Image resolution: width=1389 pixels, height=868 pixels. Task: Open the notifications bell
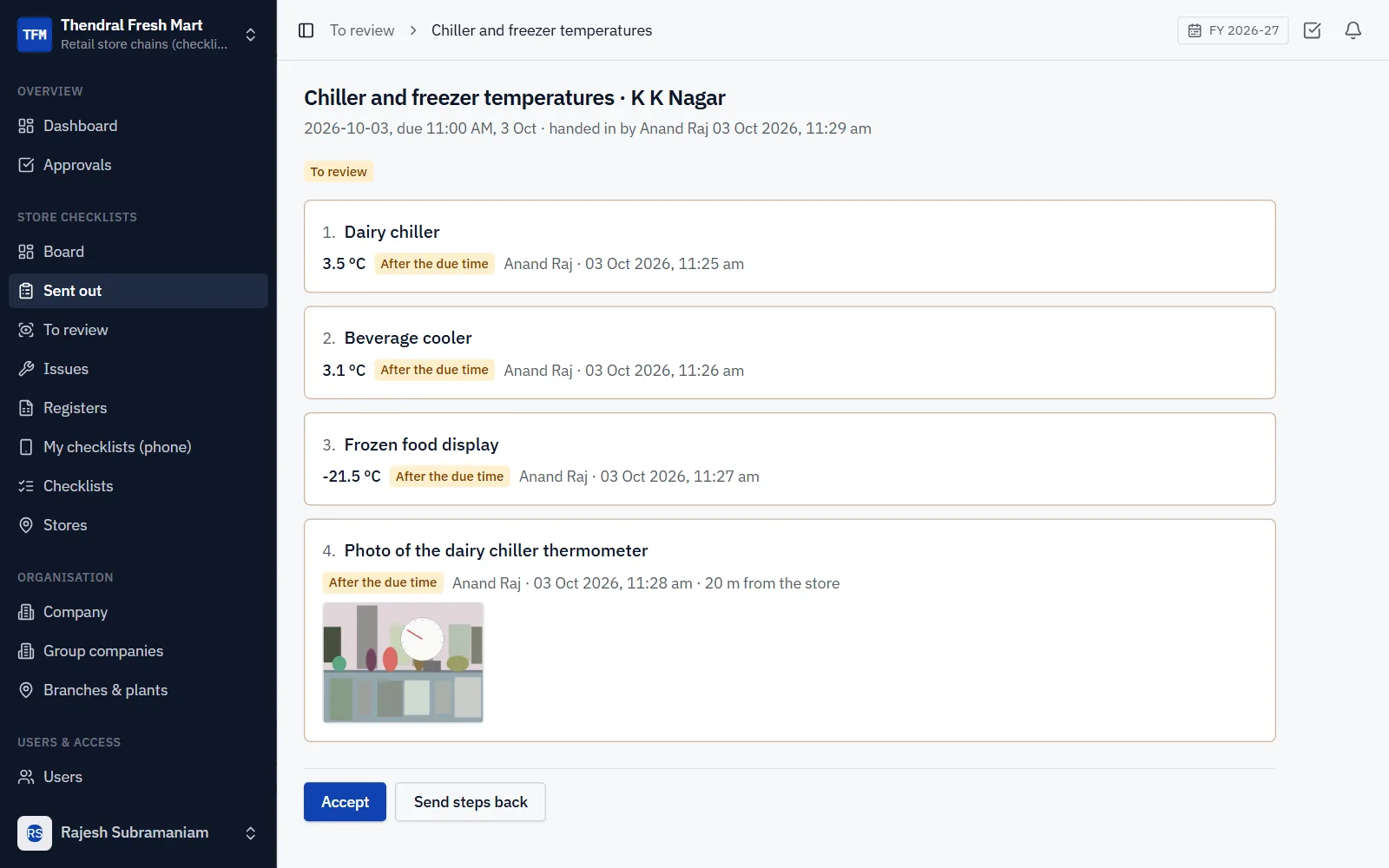(x=1353, y=30)
